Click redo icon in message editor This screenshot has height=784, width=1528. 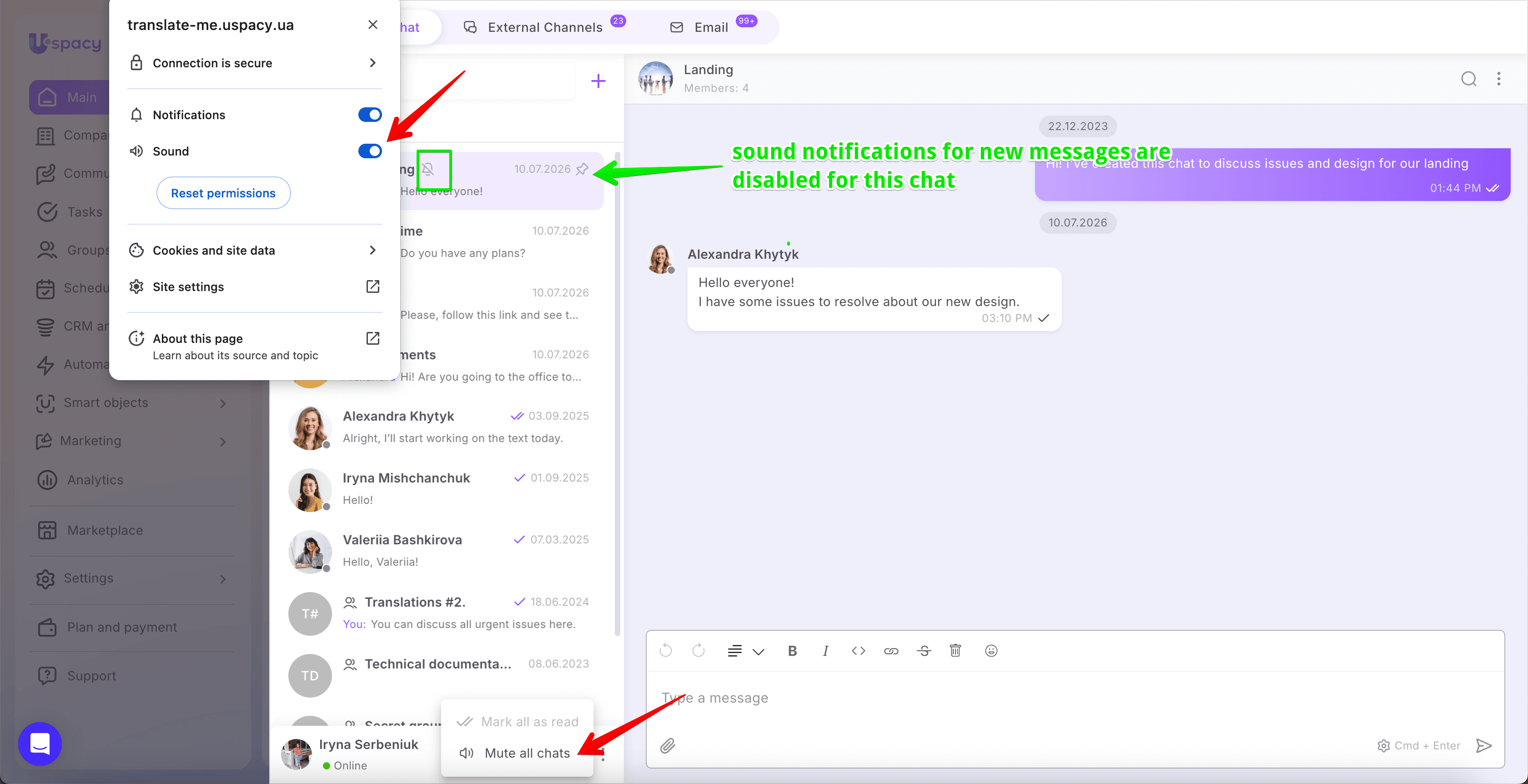click(x=698, y=651)
